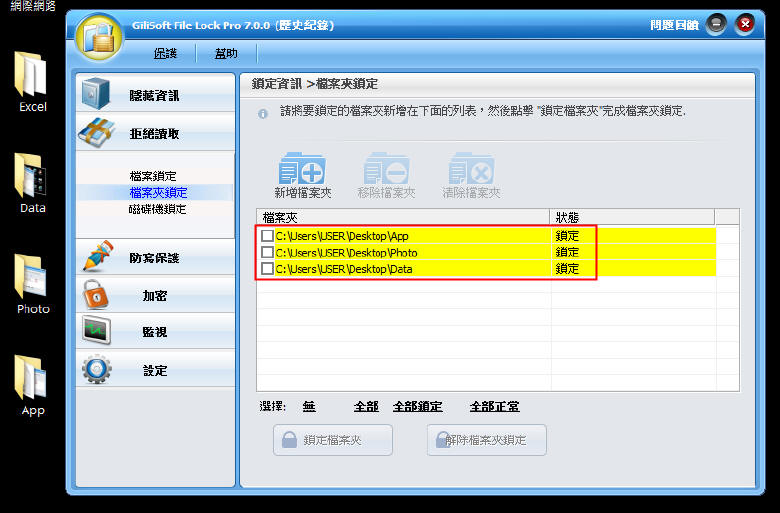This screenshot has height=513, width=780.
Task: Expand the 加密 sidebar section
Action: [x=154, y=296]
